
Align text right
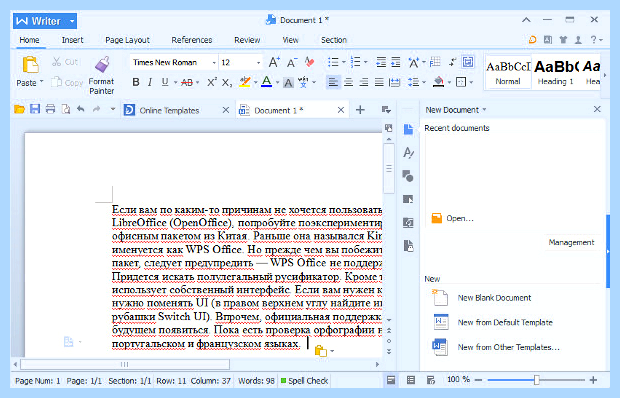(x=364, y=82)
